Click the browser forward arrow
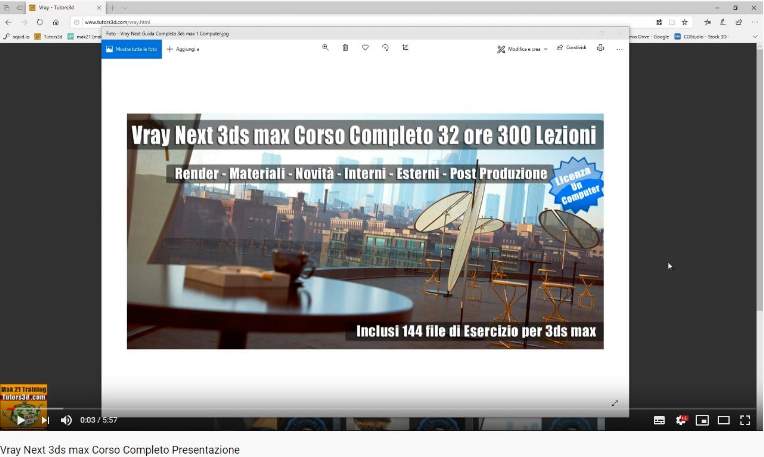764x457 pixels. coord(24,22)
